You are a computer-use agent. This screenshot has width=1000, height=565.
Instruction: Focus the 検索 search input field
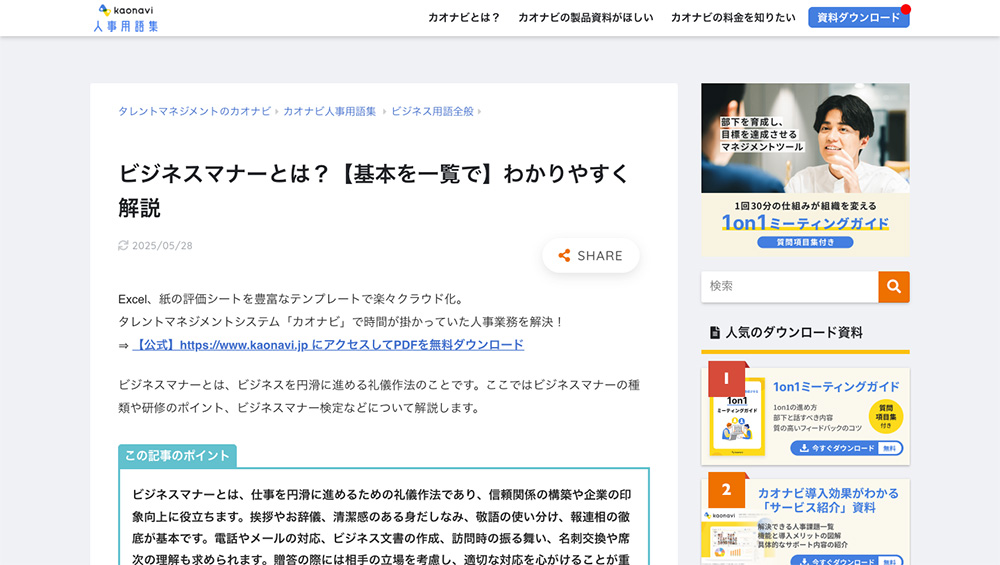click(x=790, y=287)
